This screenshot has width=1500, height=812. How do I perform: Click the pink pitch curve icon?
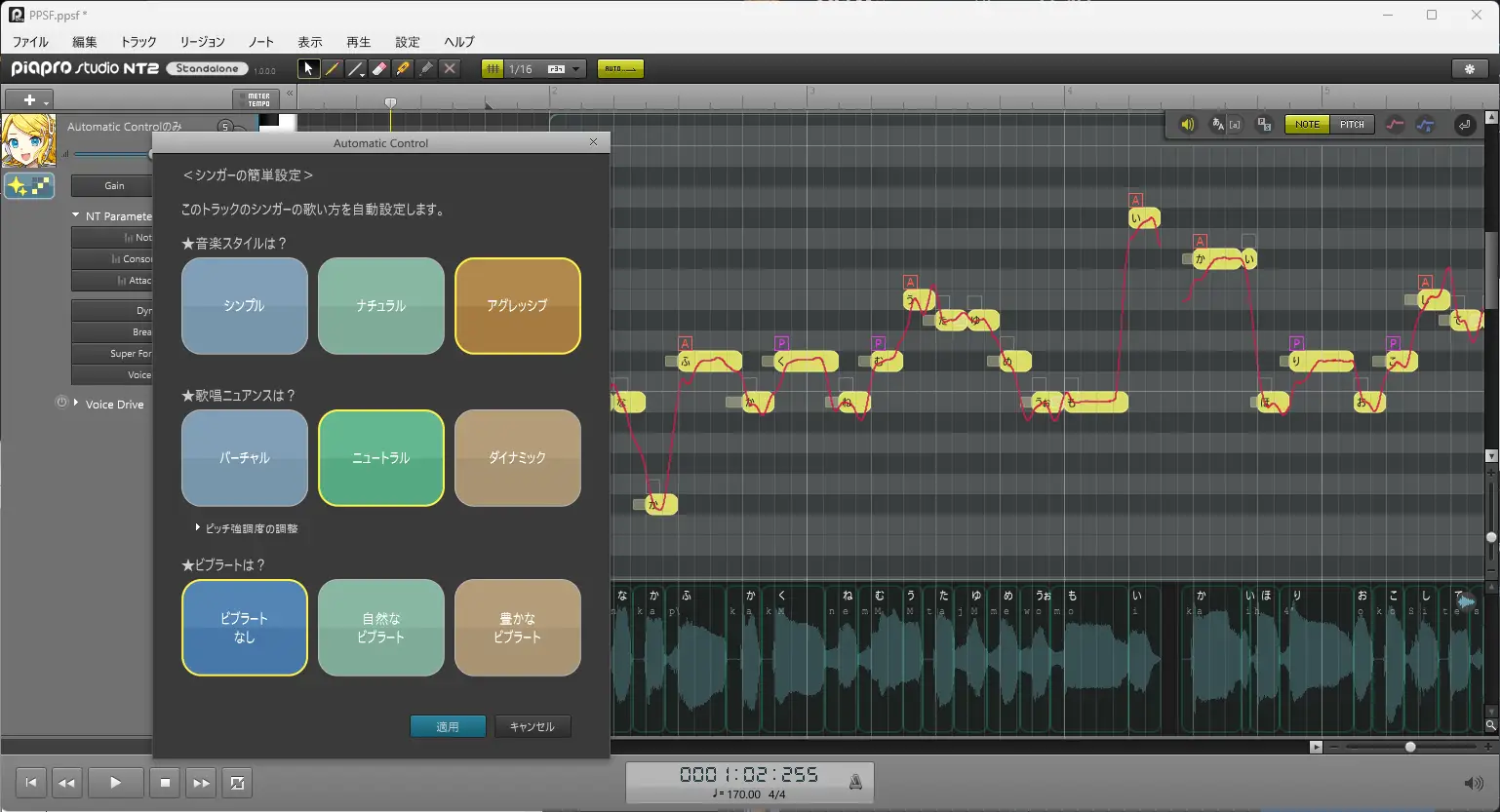click(x=1394, y=125)
